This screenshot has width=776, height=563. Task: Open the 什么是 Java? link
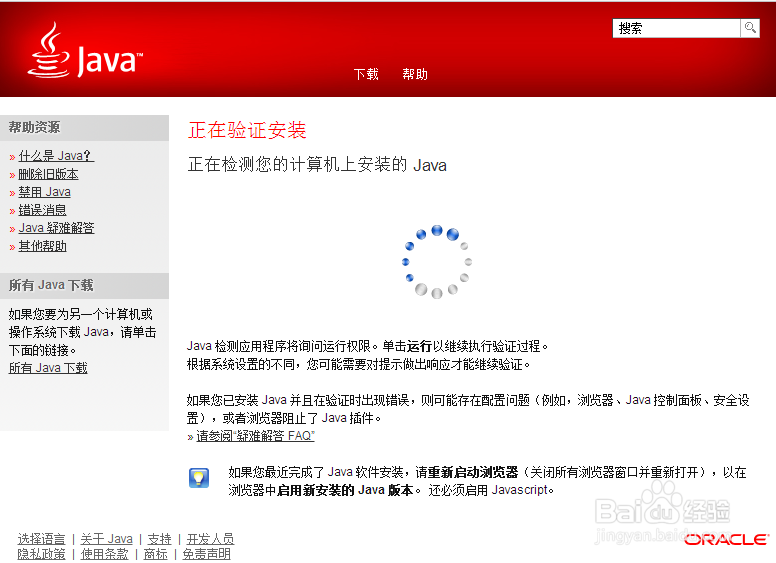pyautogui.click(x=56, y=156)
